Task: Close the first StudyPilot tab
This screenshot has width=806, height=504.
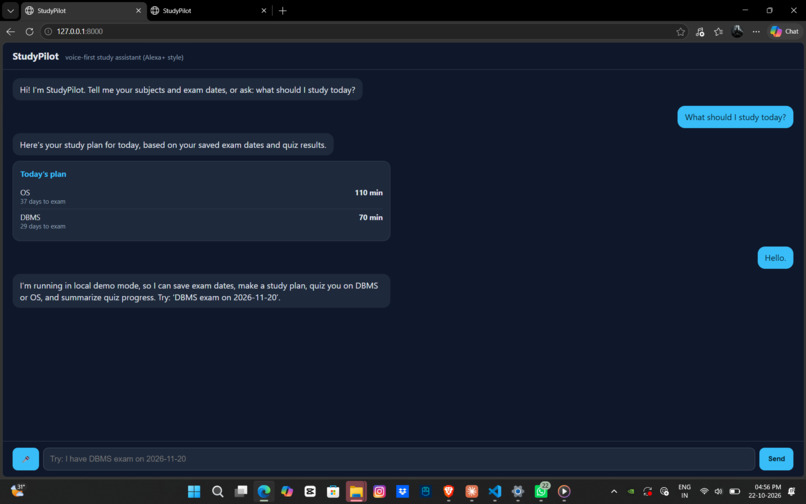Action: pyautogui.click(x=138, y=11)
